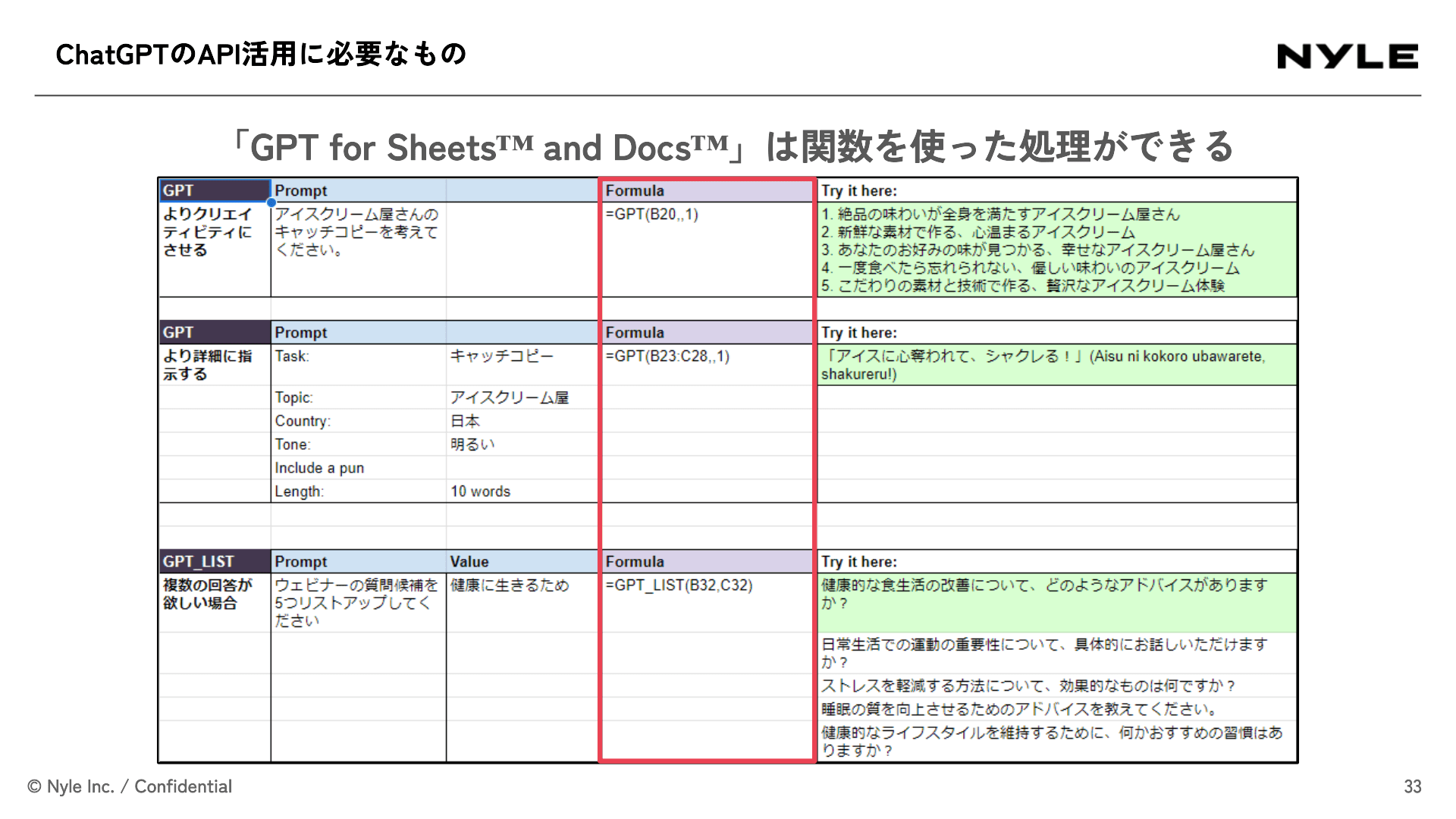The image size is (1456, 819).
Task: Select the formula cell '=GPT(B20,,1)'
Action: [x=707, y=249]
